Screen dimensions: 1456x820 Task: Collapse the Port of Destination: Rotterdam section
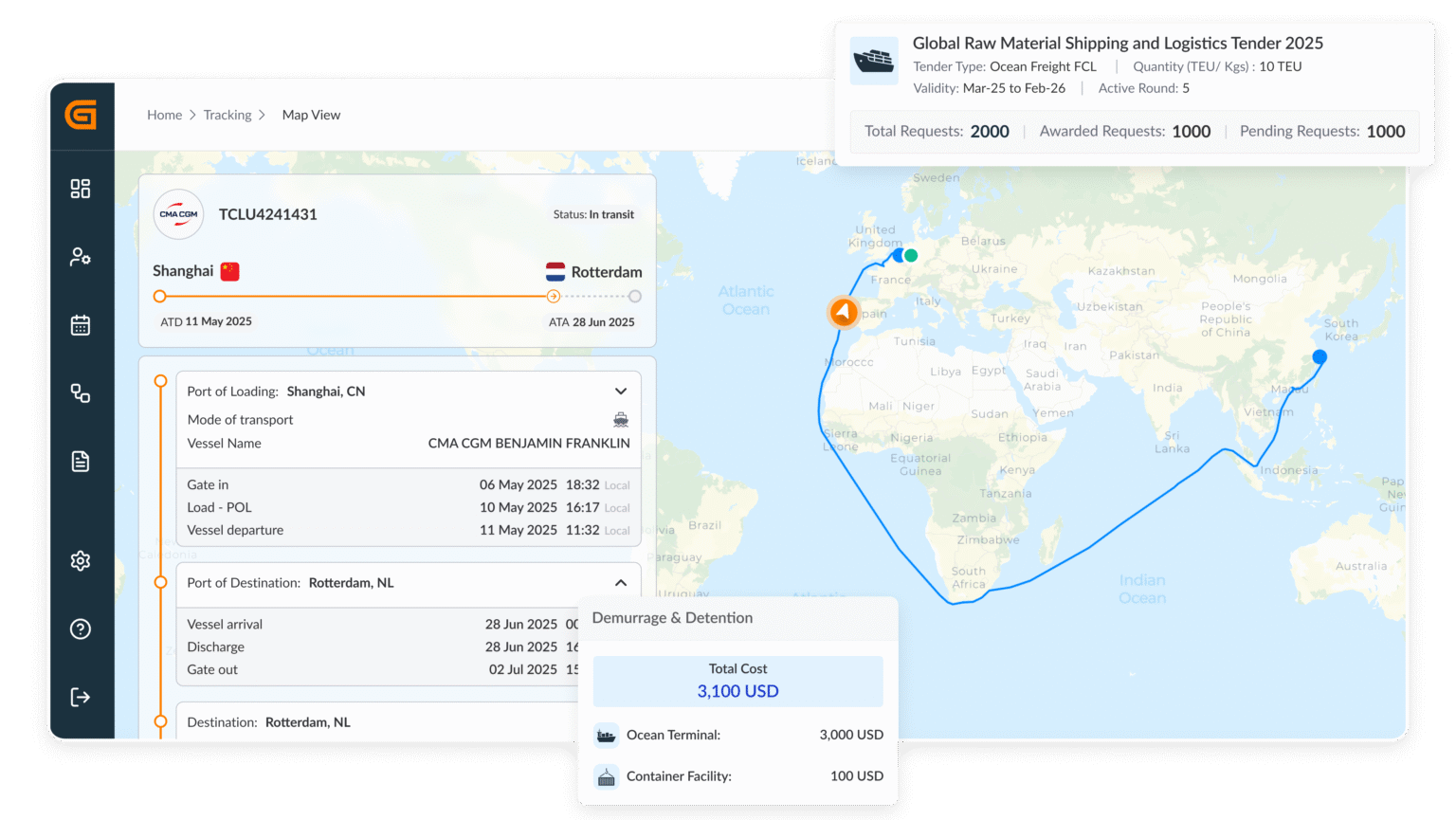tap(621, 582)
